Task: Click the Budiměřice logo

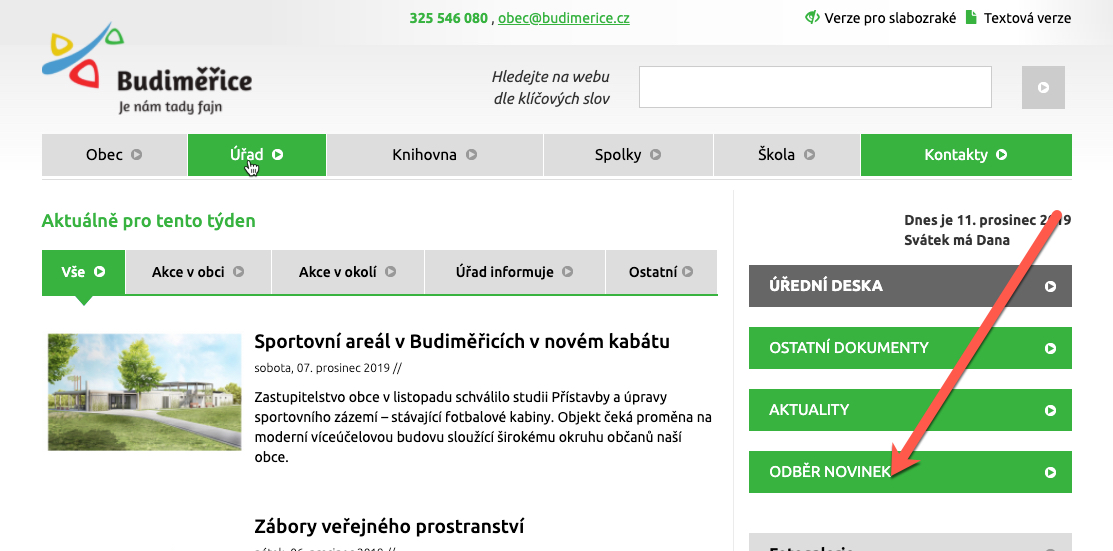Action: point(146,73)
